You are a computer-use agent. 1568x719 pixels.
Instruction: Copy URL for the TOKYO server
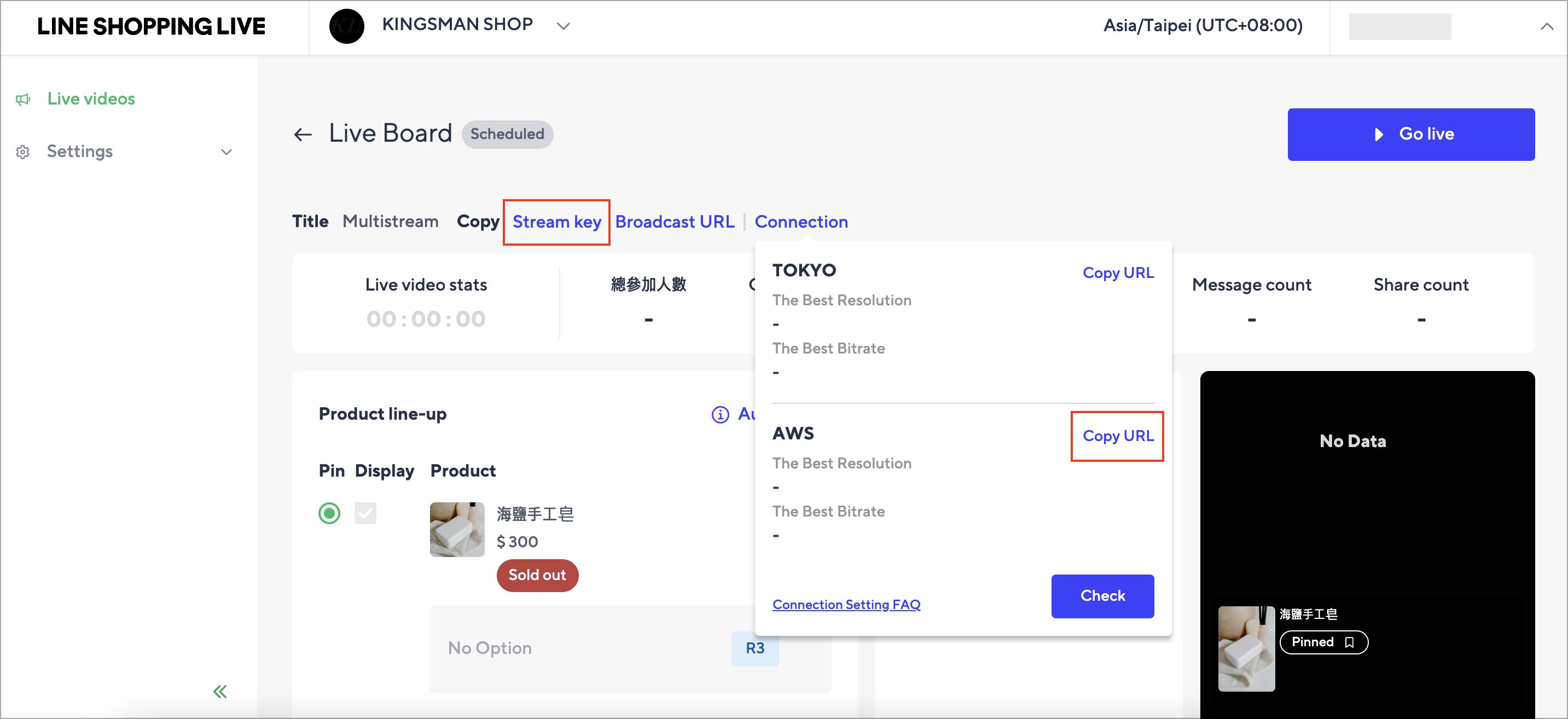[1118, 272]
